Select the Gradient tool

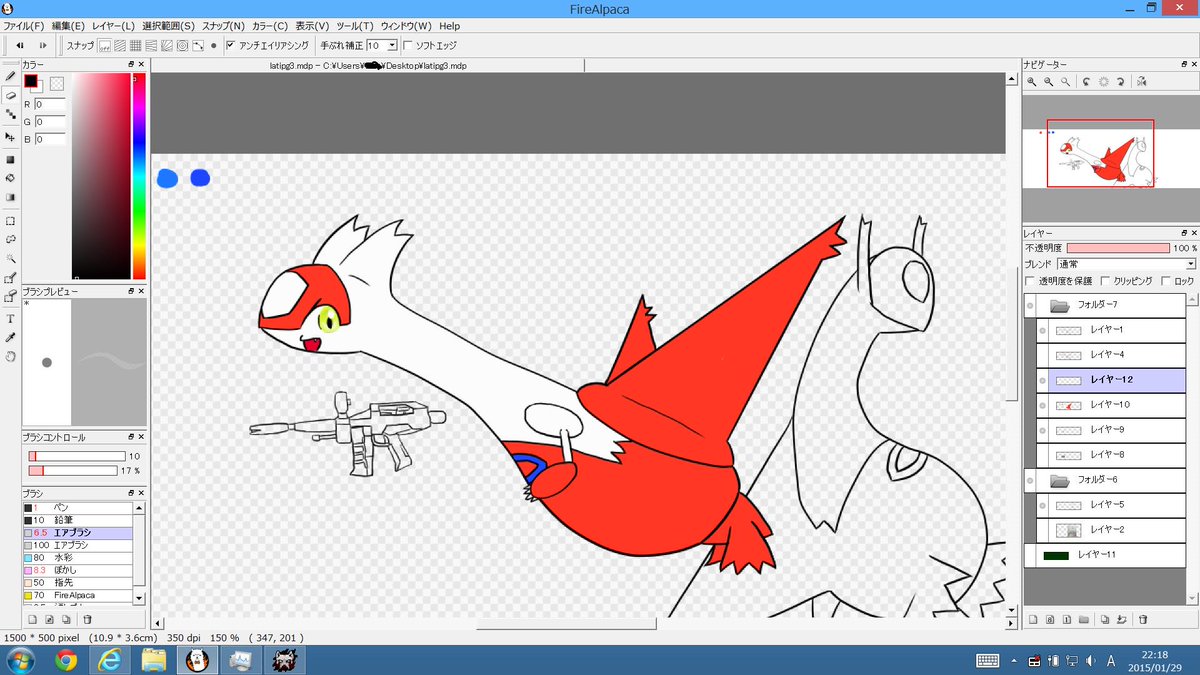[x=10, y=197]
